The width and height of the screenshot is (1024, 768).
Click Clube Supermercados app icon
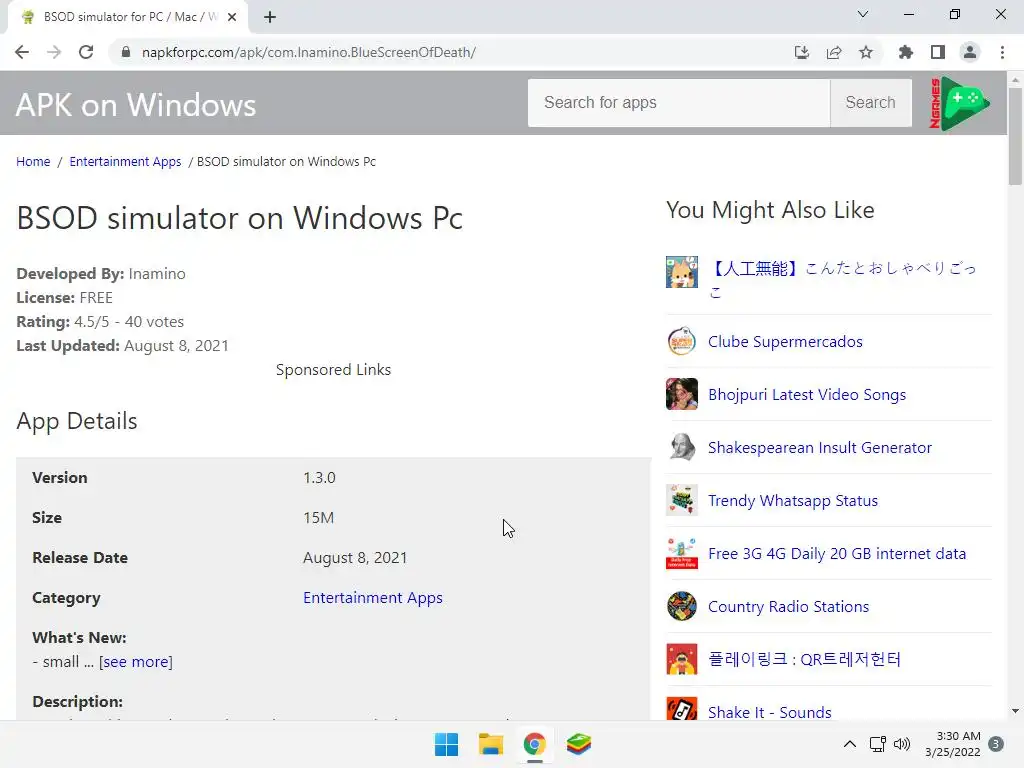pos(682,341)
